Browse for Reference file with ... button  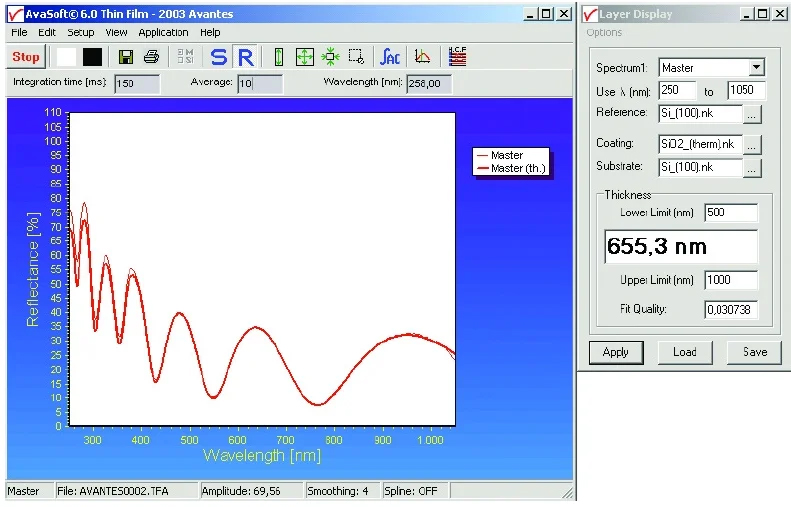pos(752,114)
